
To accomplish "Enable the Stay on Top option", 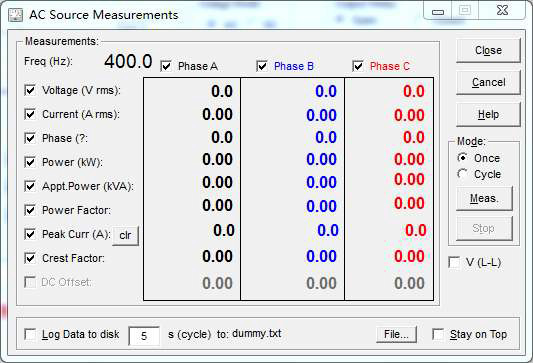I will pos(438,334).
